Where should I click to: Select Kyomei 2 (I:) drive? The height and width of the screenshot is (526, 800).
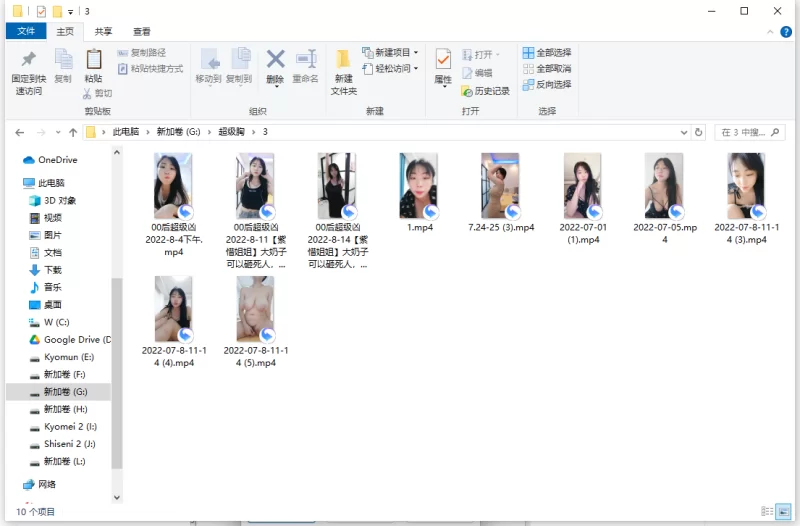pos(63,427)
